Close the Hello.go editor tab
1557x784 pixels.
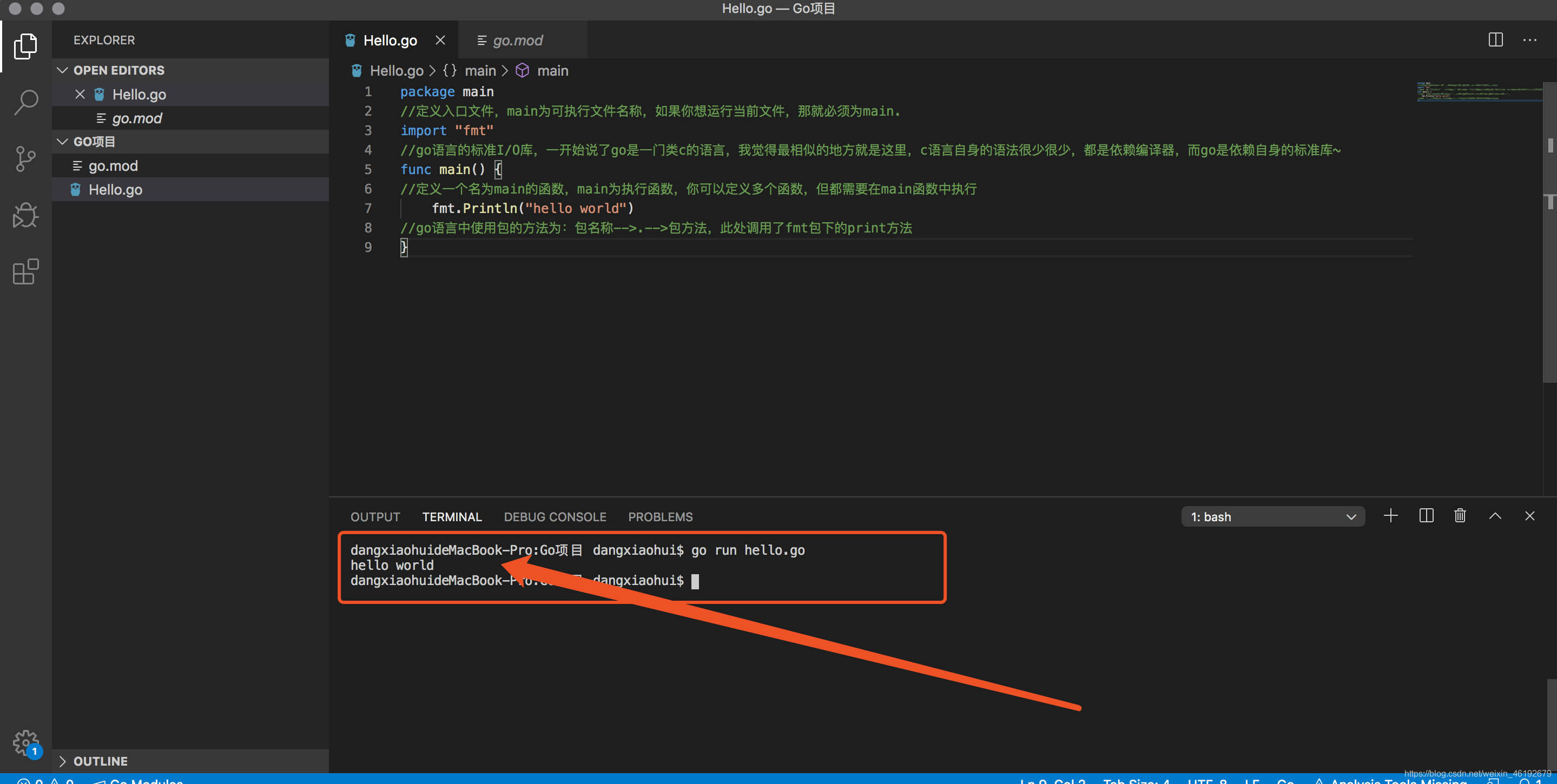point(440,40)
